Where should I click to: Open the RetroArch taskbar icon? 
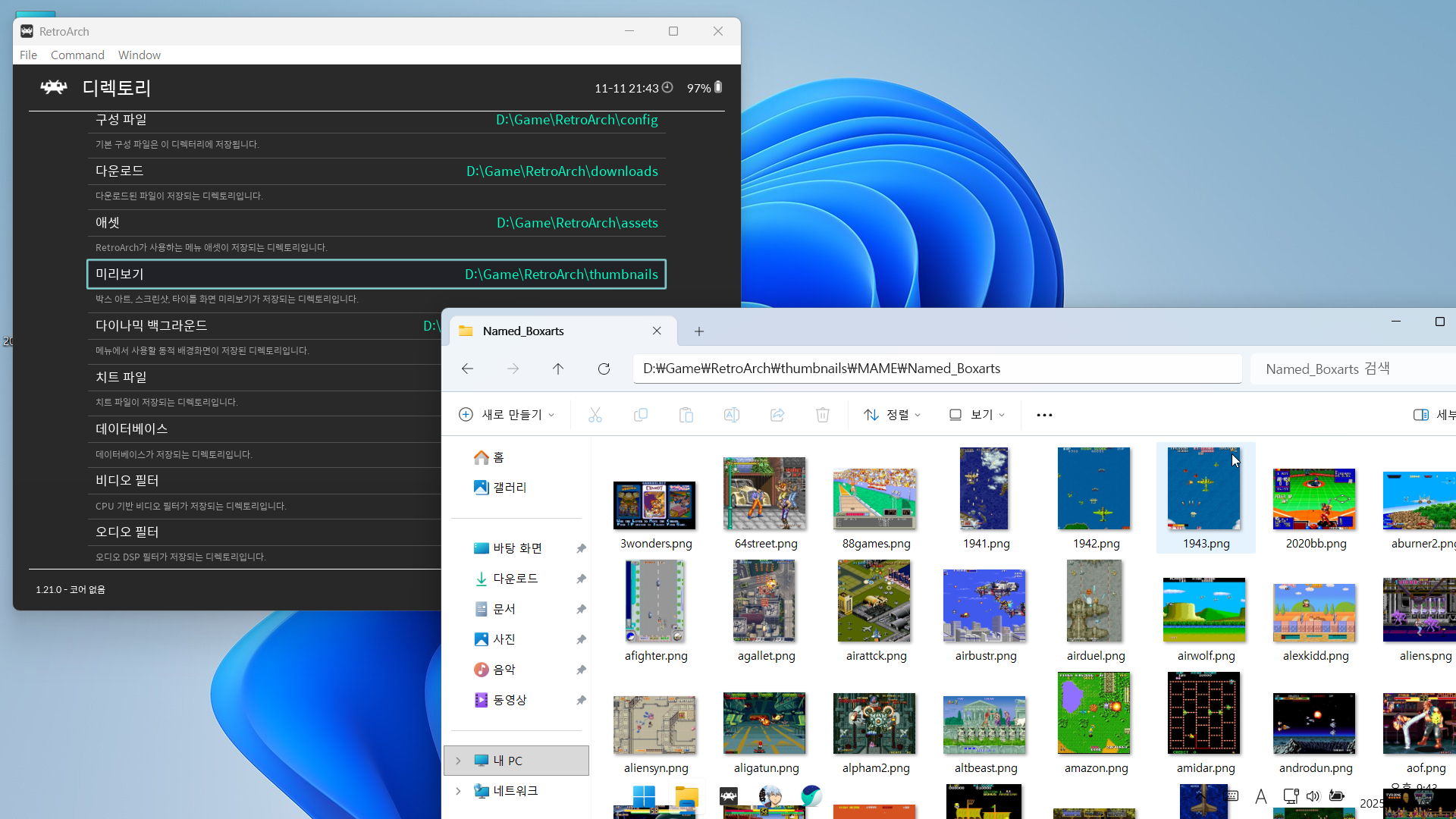(x=728, y=796)
